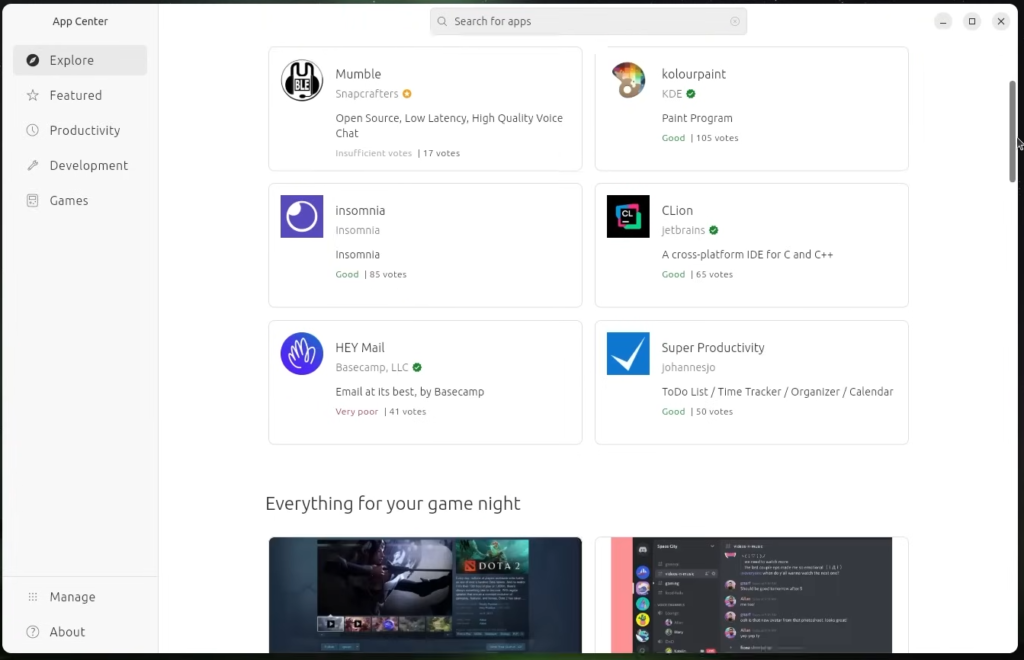Click '85 votes' on insomnia card
1024x660 pixels.
coord(388,275)
